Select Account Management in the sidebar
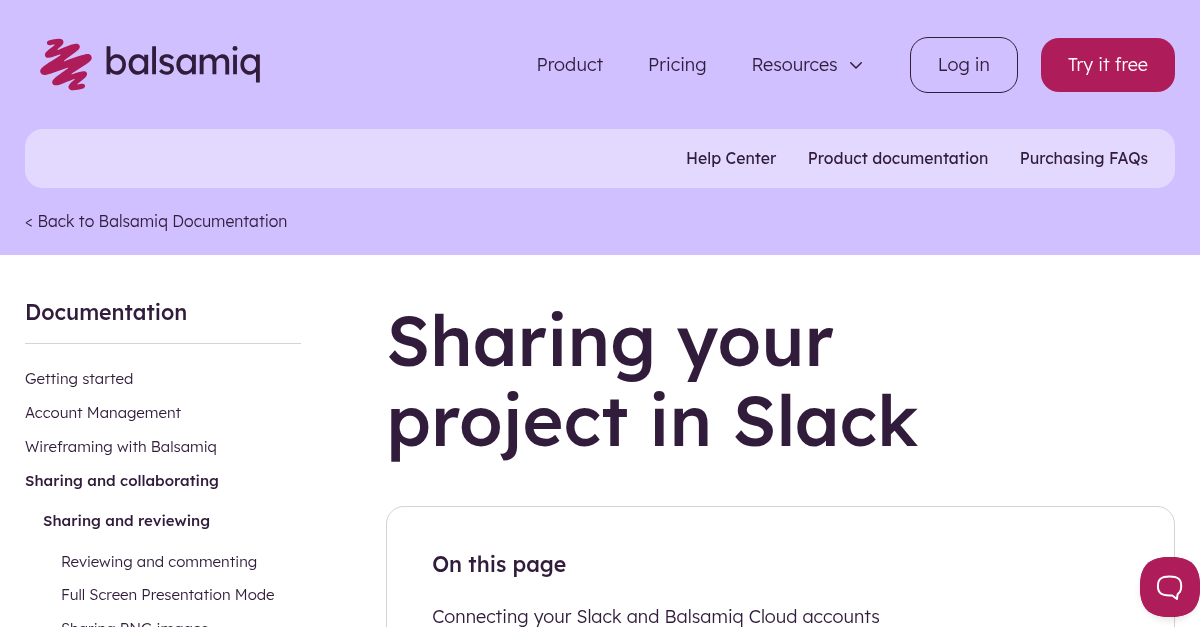Viewport: 1200px width, 627px height. click(x=103, y=412)
